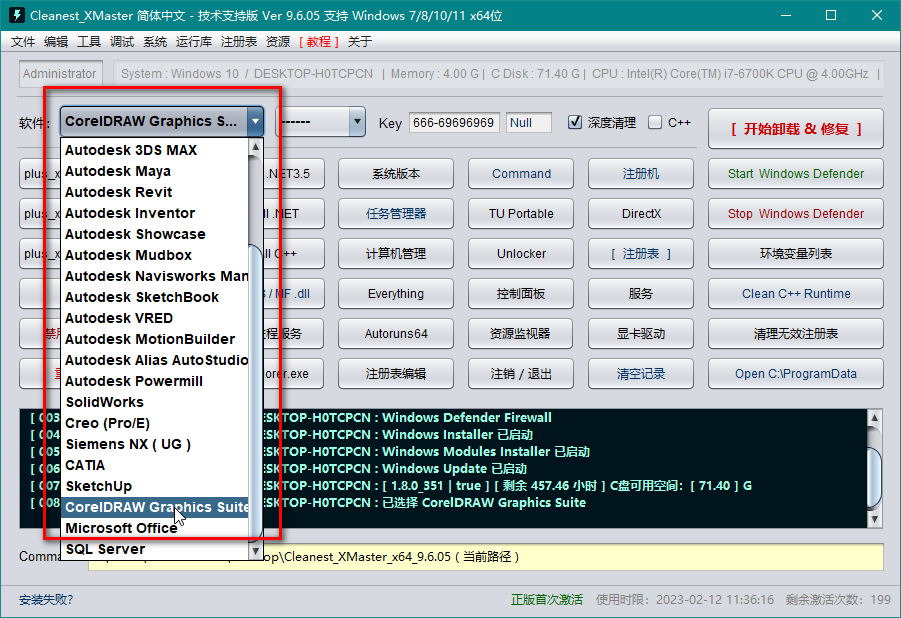Select Autodesk Alias AutoStudio entry
901x618 pixels.
[155, 360]
